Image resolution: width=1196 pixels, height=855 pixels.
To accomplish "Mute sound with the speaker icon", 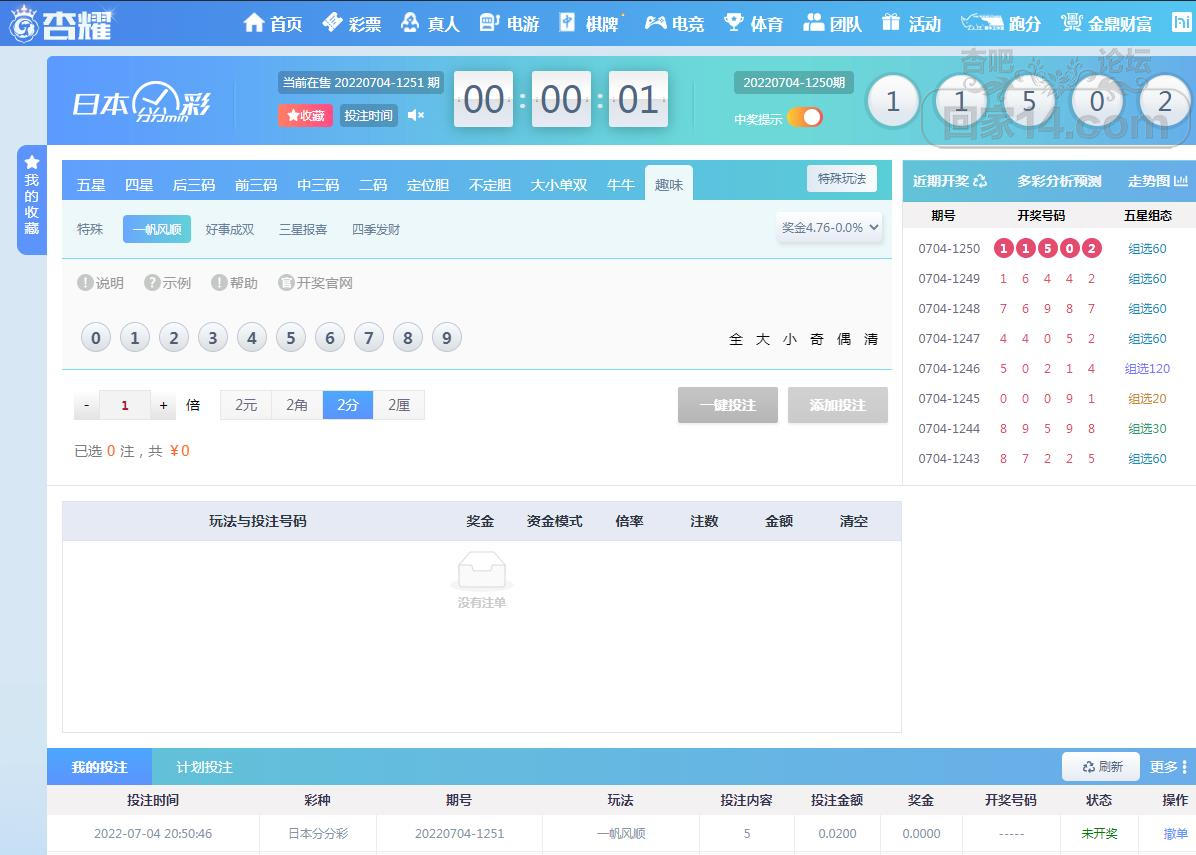I will pyautogui.click(x=416, y=115).
